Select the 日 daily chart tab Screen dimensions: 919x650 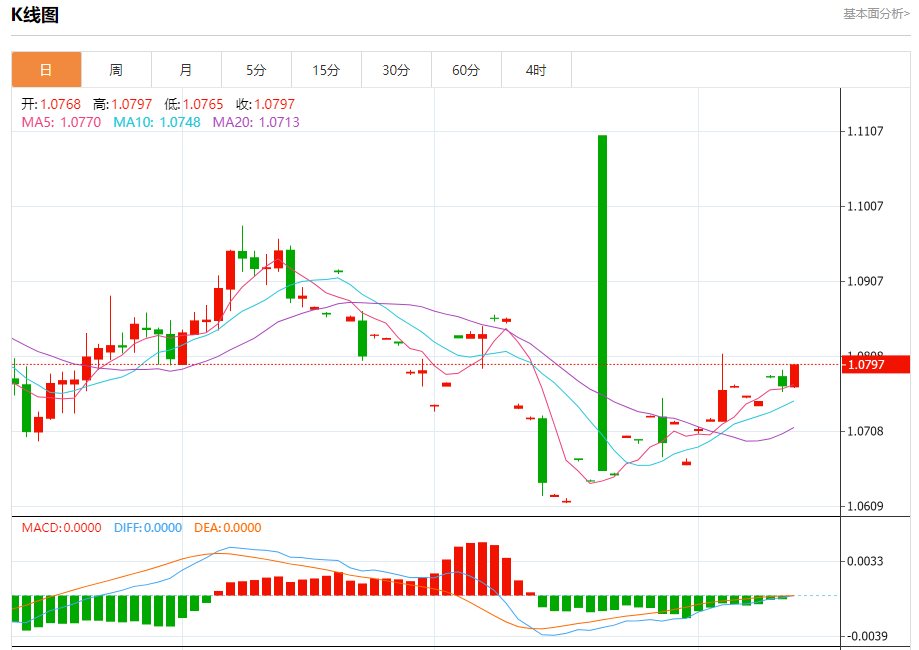pyautogui.click(x=46, y=70)
